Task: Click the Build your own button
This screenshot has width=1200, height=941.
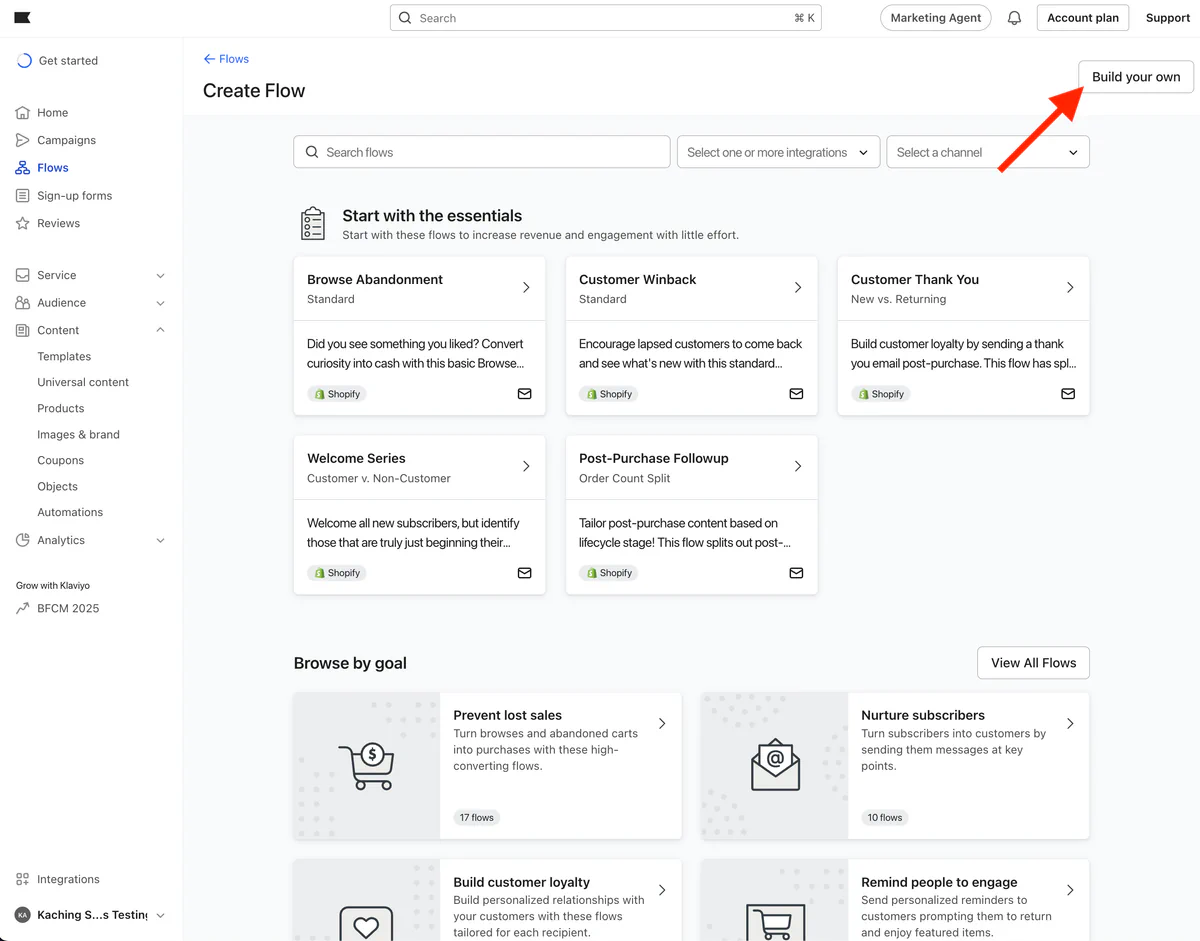Action: tap(1136, 77)
